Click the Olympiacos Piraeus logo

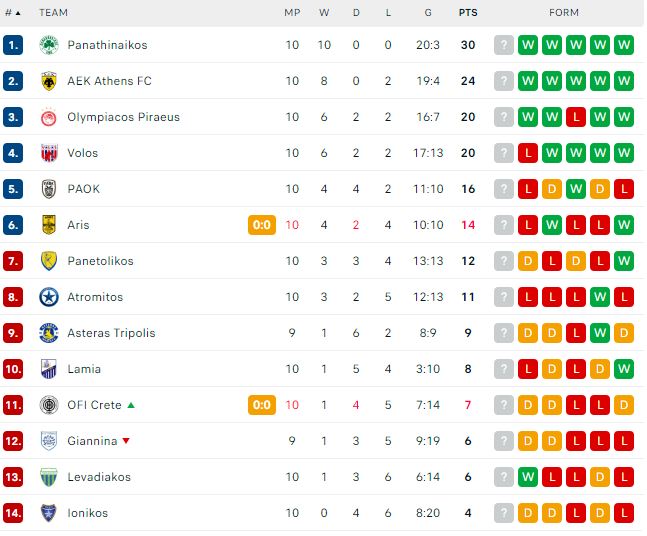(49, 117)
